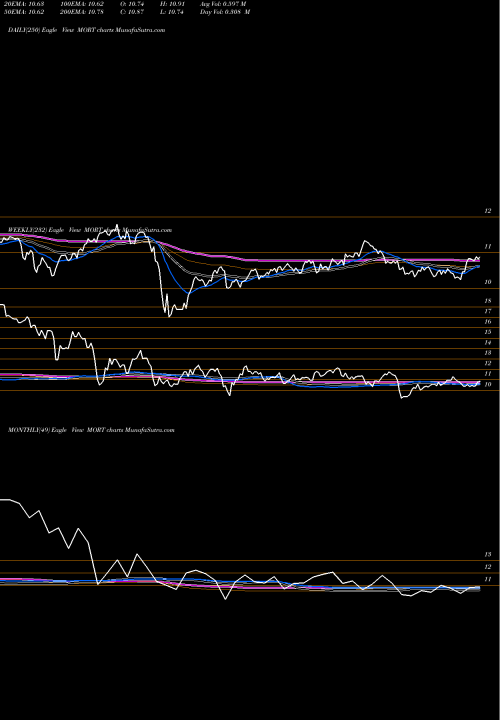The image size is (500, 720).
Task: Click the H: 10.91 high price
Action: click(172, 4)
